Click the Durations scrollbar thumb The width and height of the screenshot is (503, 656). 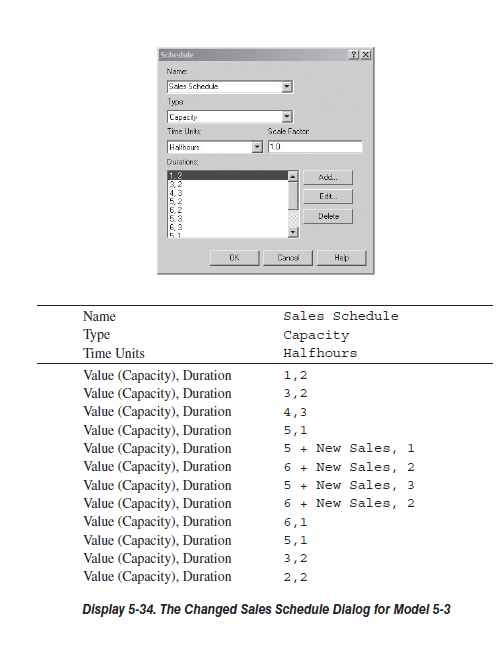coord(293,195)
